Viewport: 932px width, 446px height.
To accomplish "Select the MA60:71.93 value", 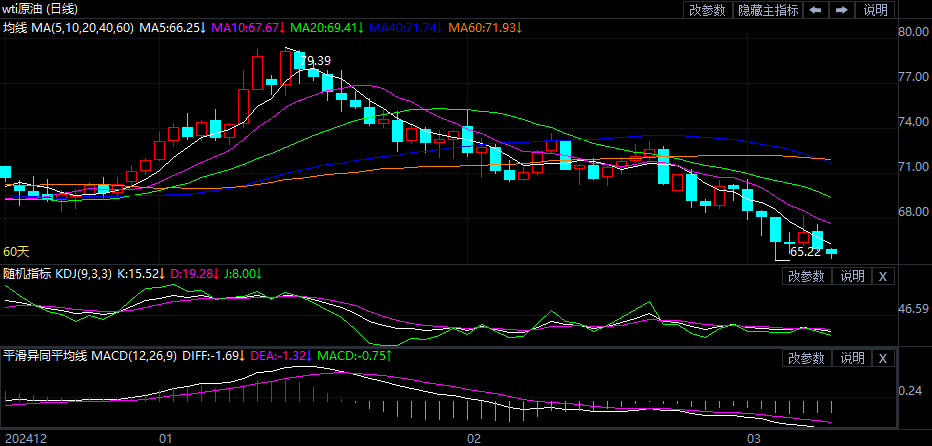I will pyautogui.click(x=485, y=27).
